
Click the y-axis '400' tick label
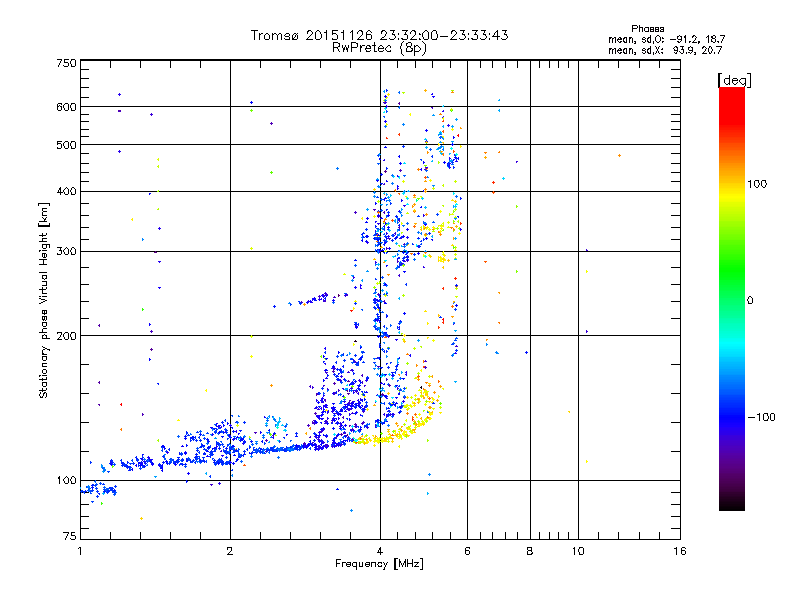pos(66,191)
